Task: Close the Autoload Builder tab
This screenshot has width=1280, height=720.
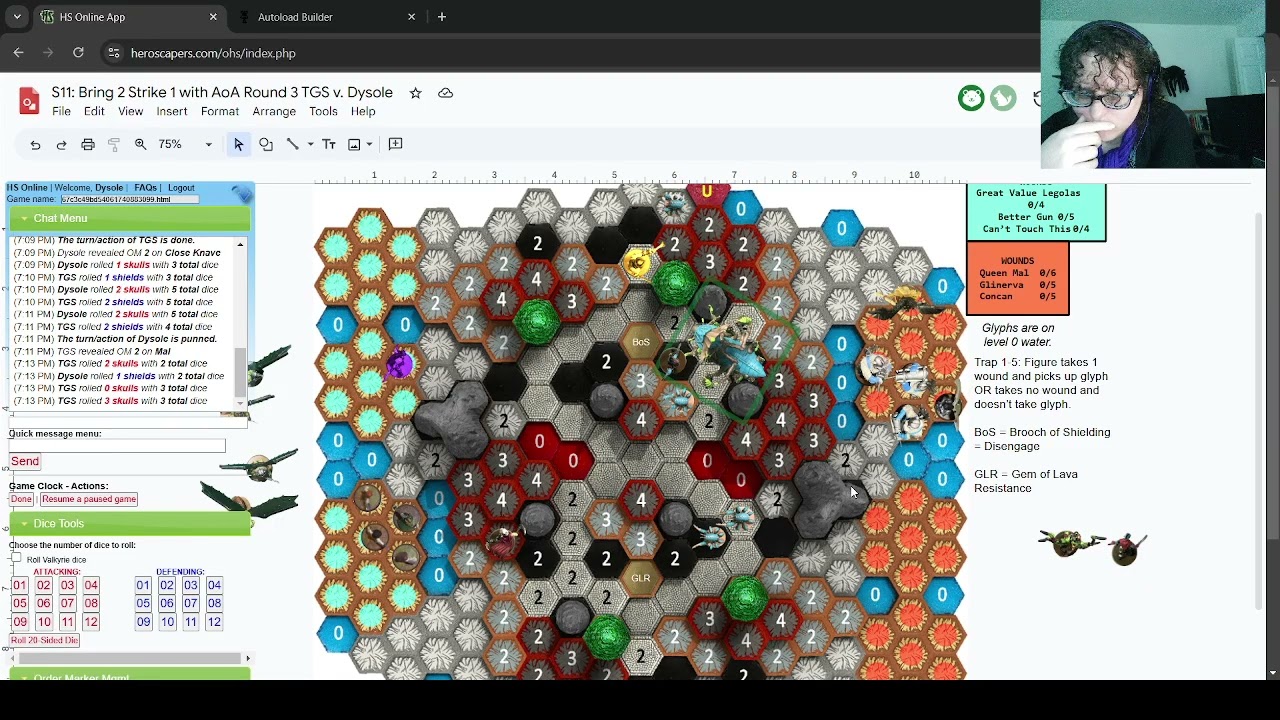Action: point(411,17)
